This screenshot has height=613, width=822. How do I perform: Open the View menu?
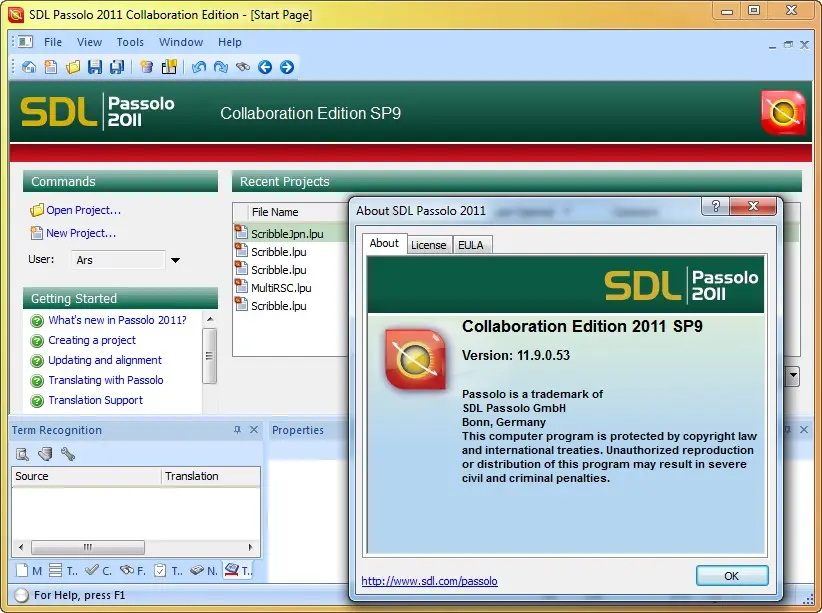point(90,42)
